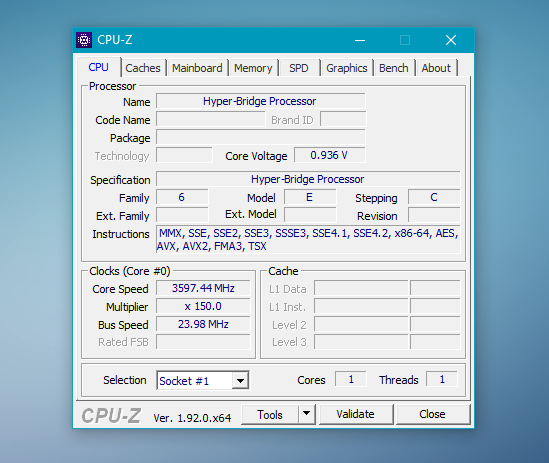Open the Mainboard tab
The height and width of the screenshot is (463, 549).
[197, 68]
